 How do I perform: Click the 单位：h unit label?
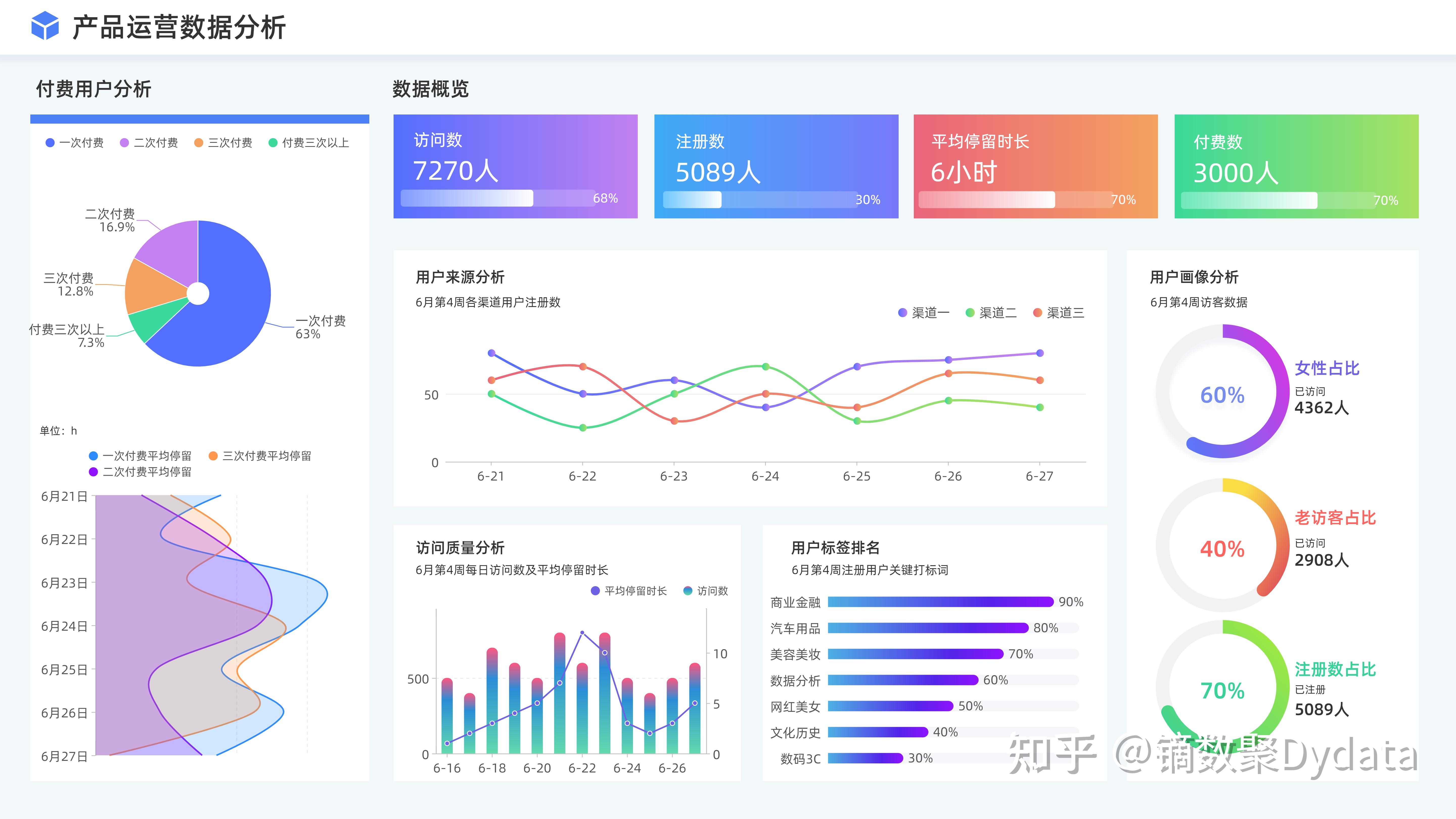[58, 431]
